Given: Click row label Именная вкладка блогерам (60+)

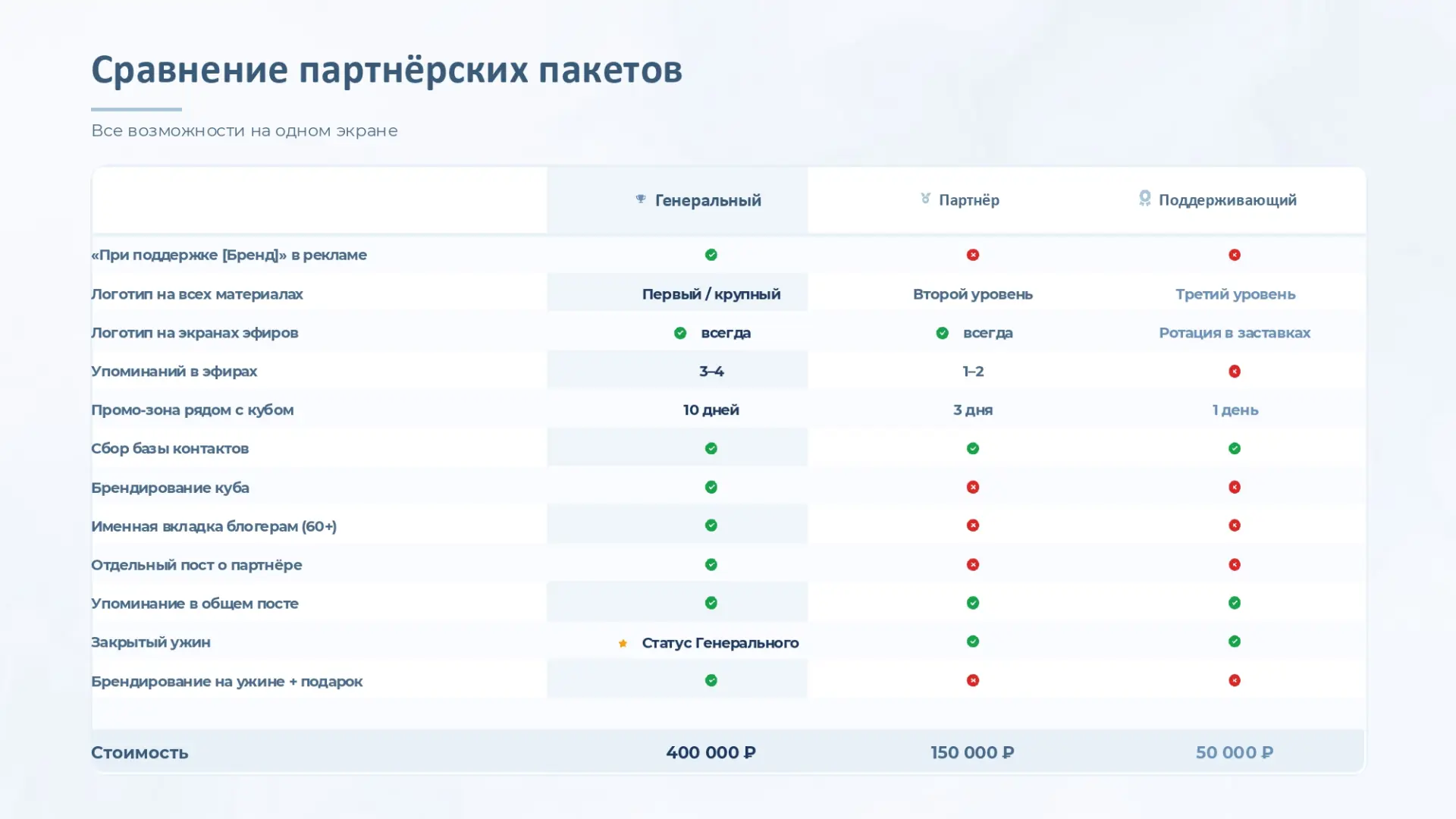Looking at the screenshot, I should point(214,526).
